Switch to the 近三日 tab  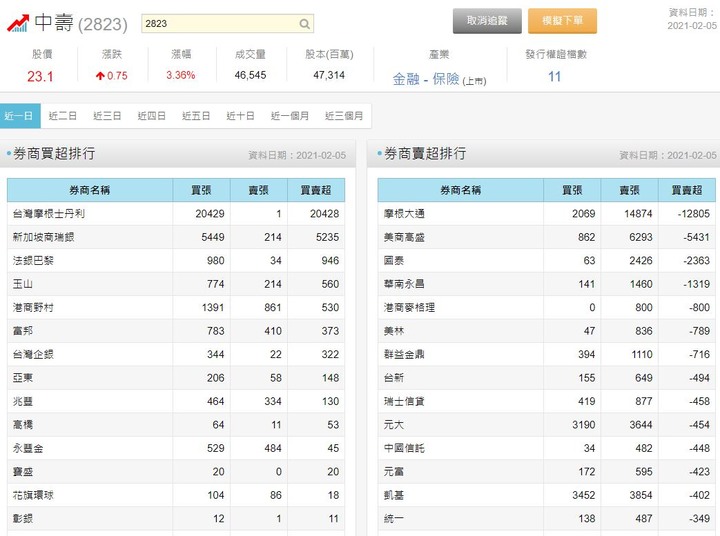coord(107,116)
